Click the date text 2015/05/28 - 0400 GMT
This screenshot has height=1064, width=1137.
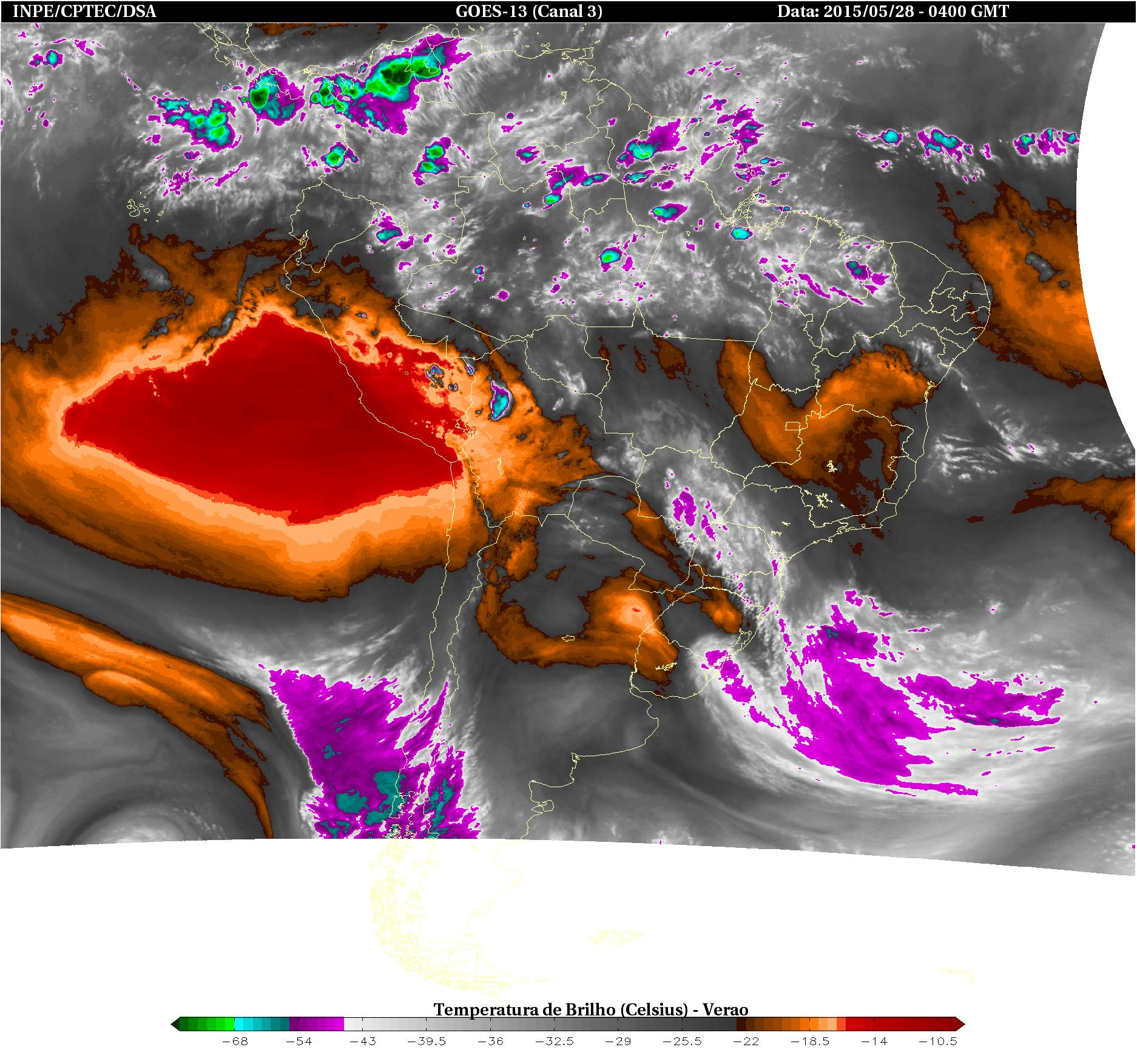tap(916, 12)
